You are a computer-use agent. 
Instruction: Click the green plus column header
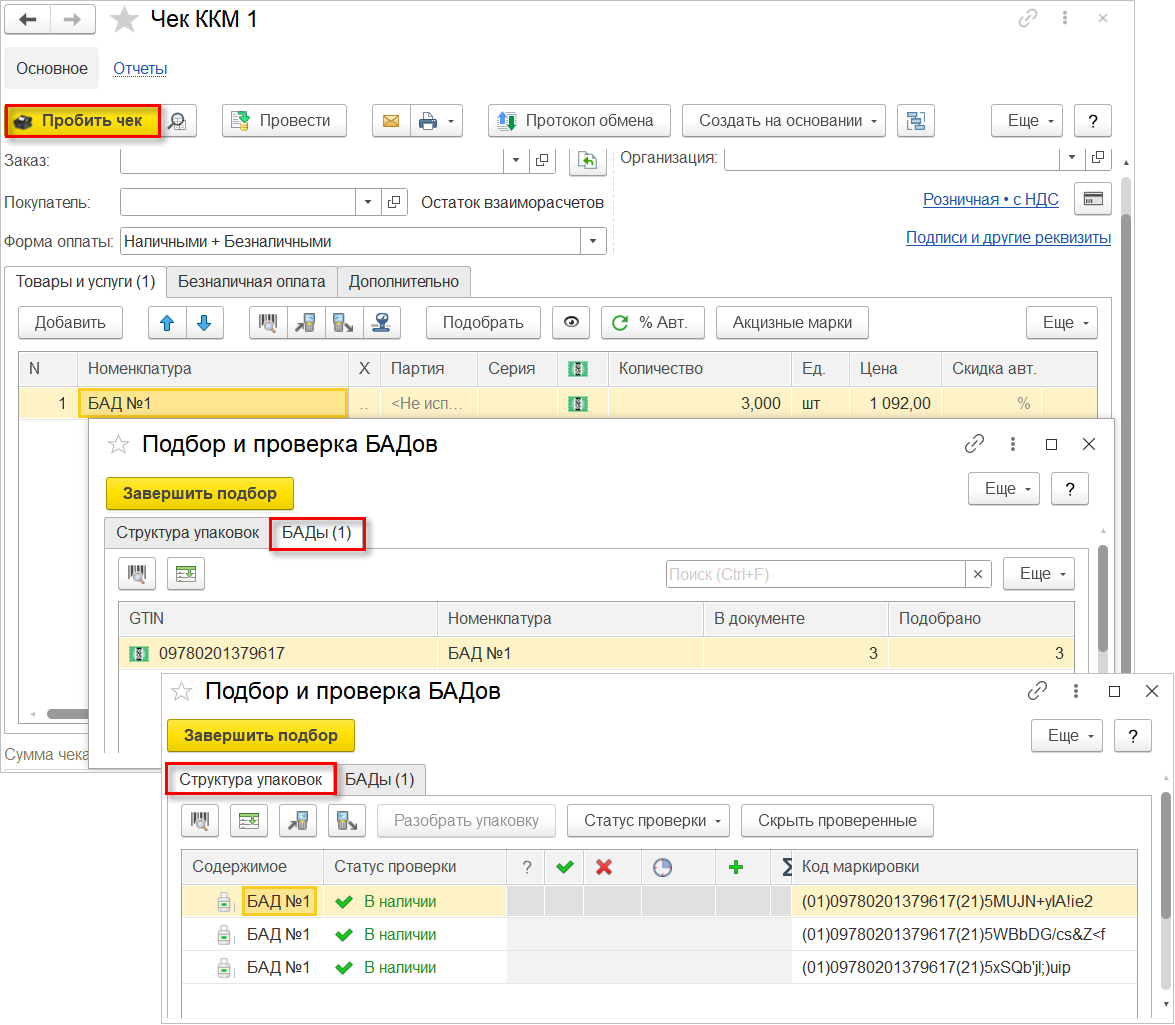[x=736, y=867]
